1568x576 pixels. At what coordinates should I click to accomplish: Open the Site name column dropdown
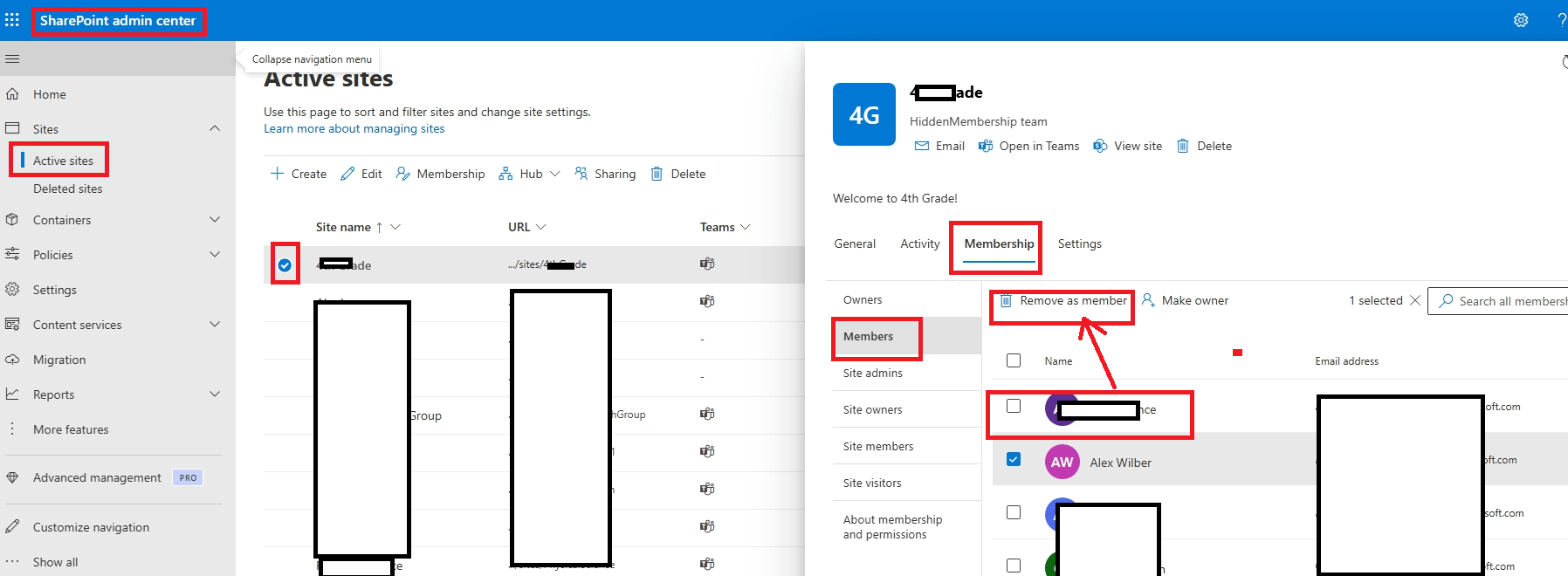[x=395, y=227]
